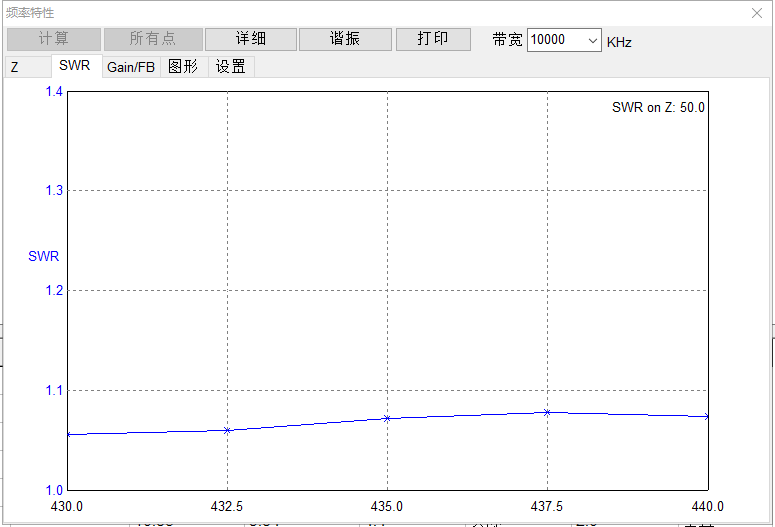Viewport: 775px width, 527px height.
Task: Open the 带宽 bandwidth dropdown arrow
Action: point(593,40)
